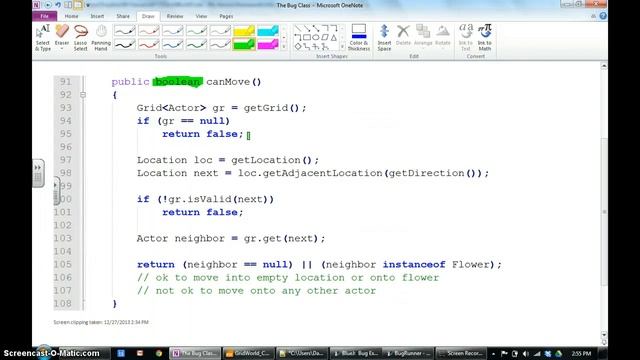Expand the pen gallery more arrow
The width and height of the screenshot is (640, 360).
click(x=284, y=47)
